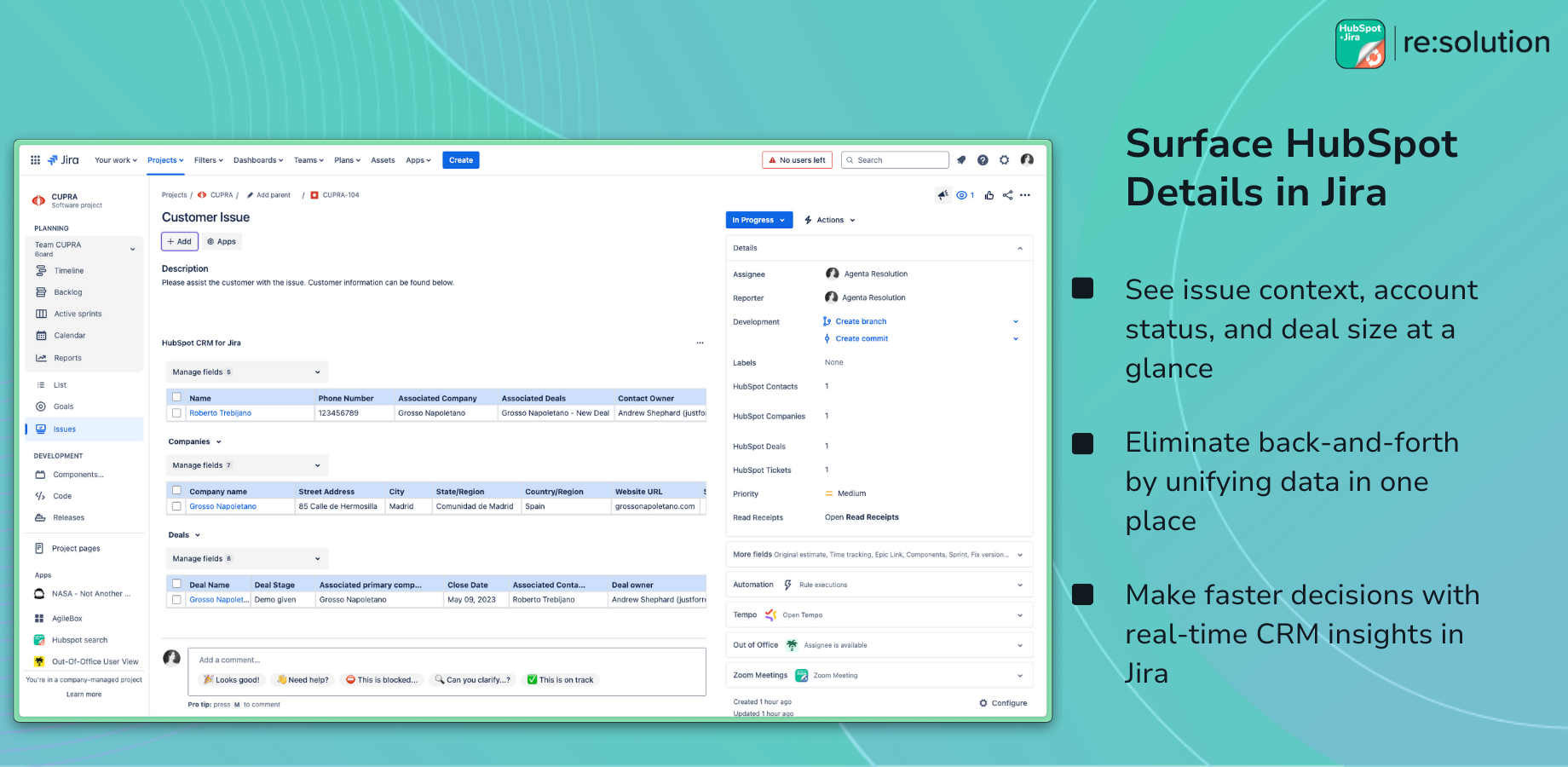This screenshot has width=1568, height=767.
Task: Open the In Progress status dropdown
Action: click(x=758, y=220)
